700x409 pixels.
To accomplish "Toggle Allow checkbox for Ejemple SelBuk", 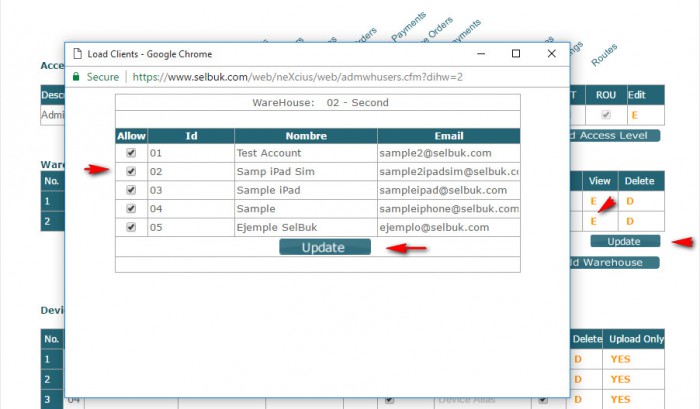I will click(132, 227).
